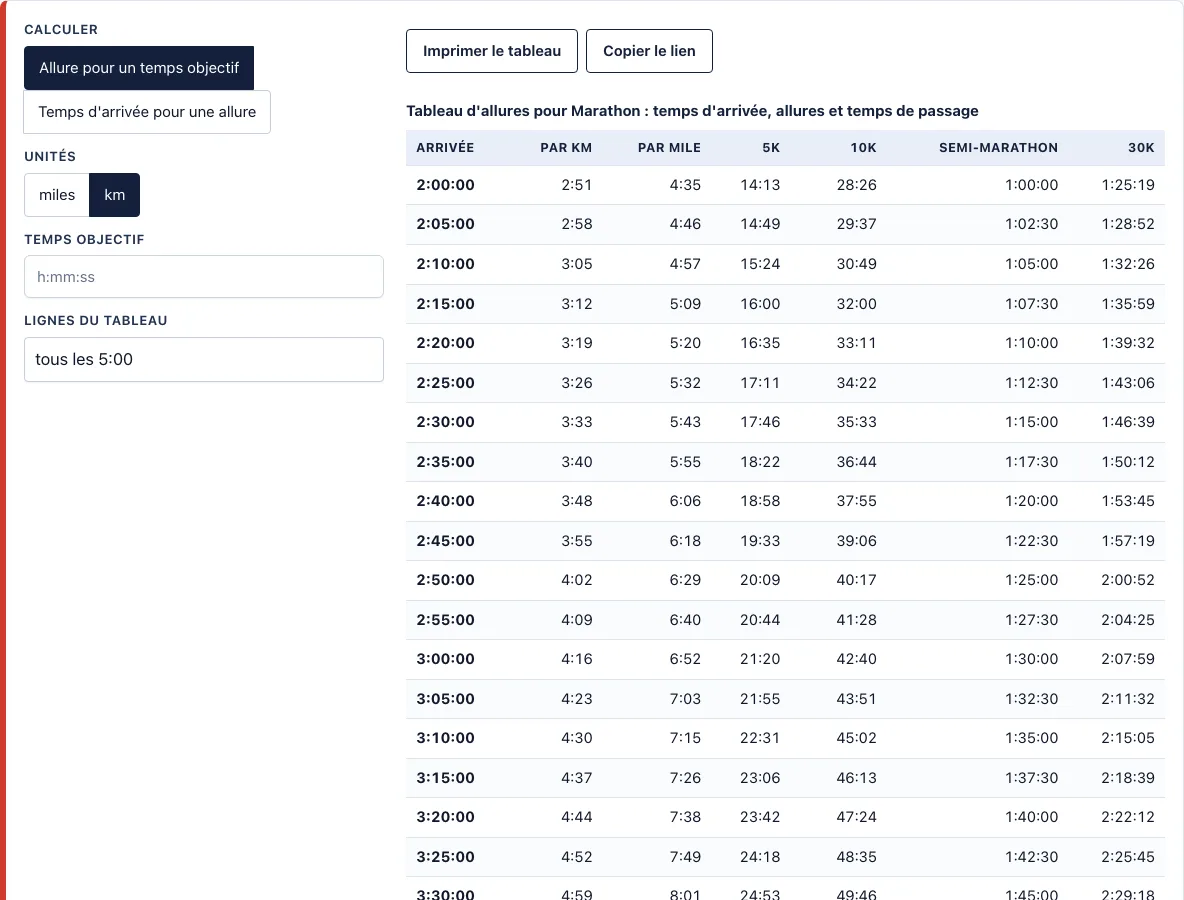Select the 3:20:00 finish time cell
Image resolution: width=1184 pixels, height=900 pixels.
click(x=446, y=817)
